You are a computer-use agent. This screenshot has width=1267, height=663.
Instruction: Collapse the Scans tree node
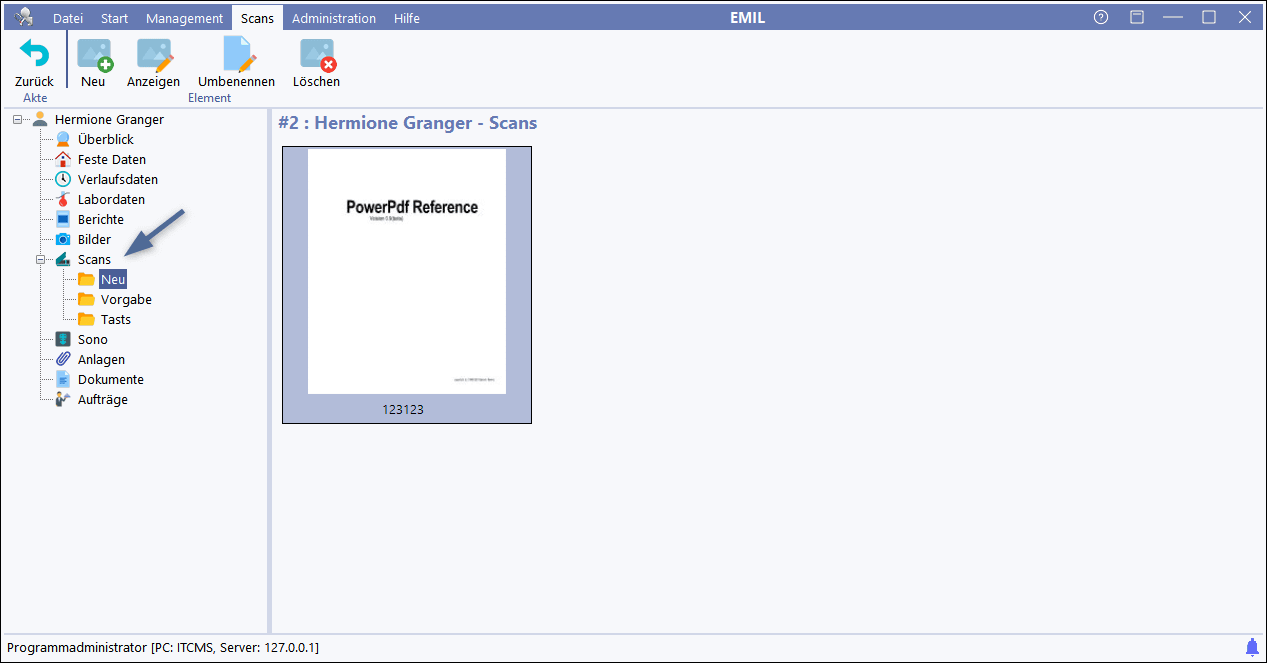[41, 259]
